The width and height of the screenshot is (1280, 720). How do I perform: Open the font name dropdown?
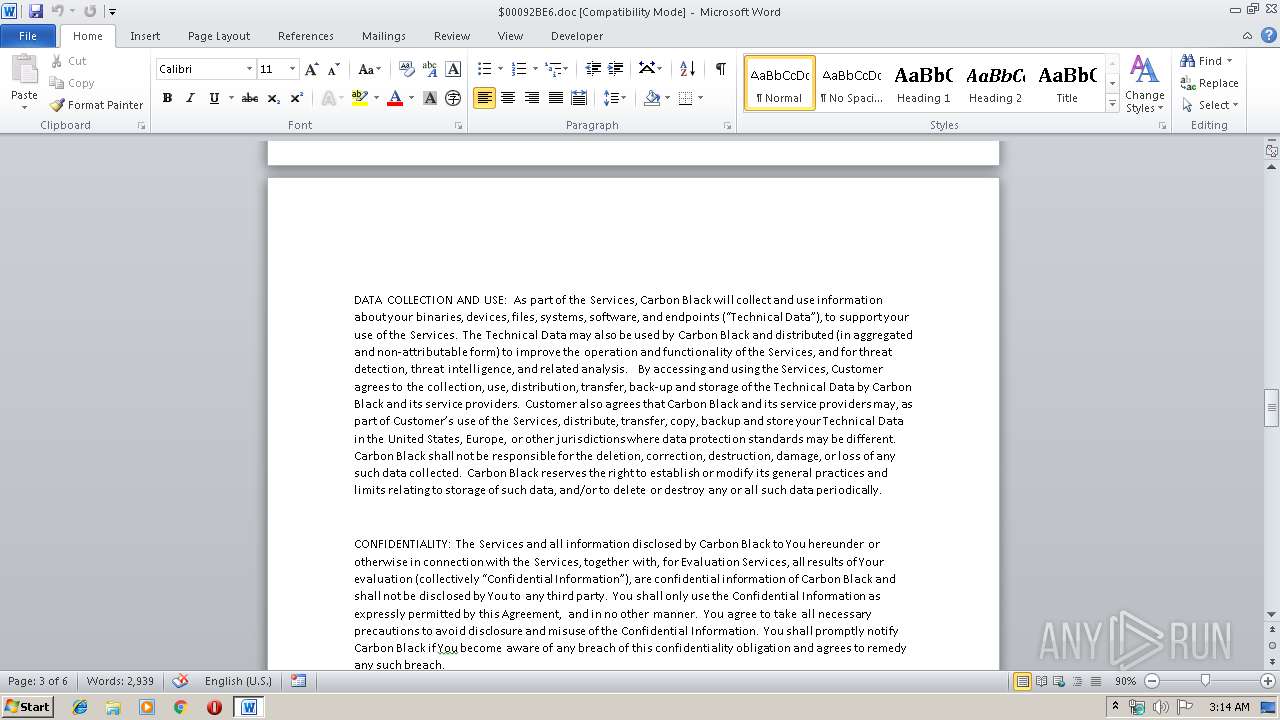(x=249, y=69)
